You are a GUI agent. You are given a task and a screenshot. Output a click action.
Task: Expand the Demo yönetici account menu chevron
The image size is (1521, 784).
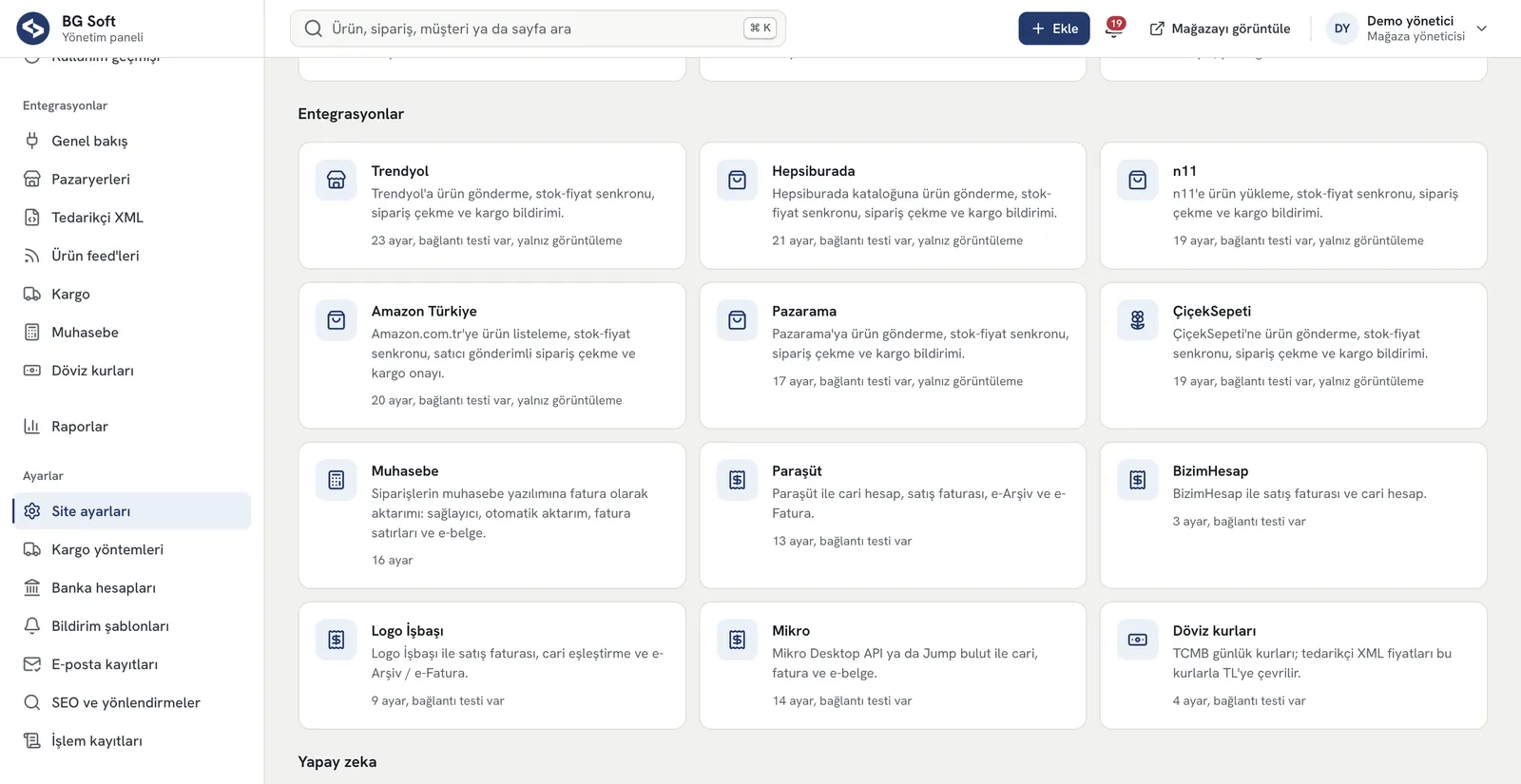1481,29
